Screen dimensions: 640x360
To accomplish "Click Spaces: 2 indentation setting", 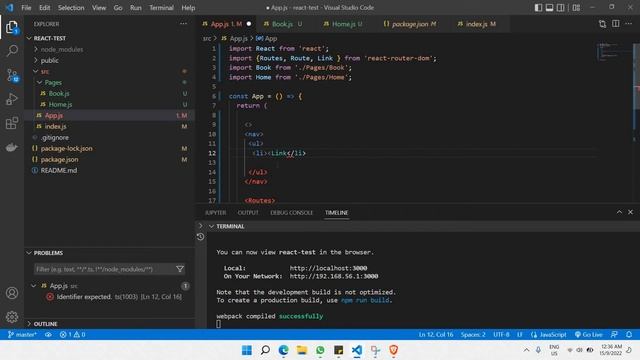I will click(473, 334).
